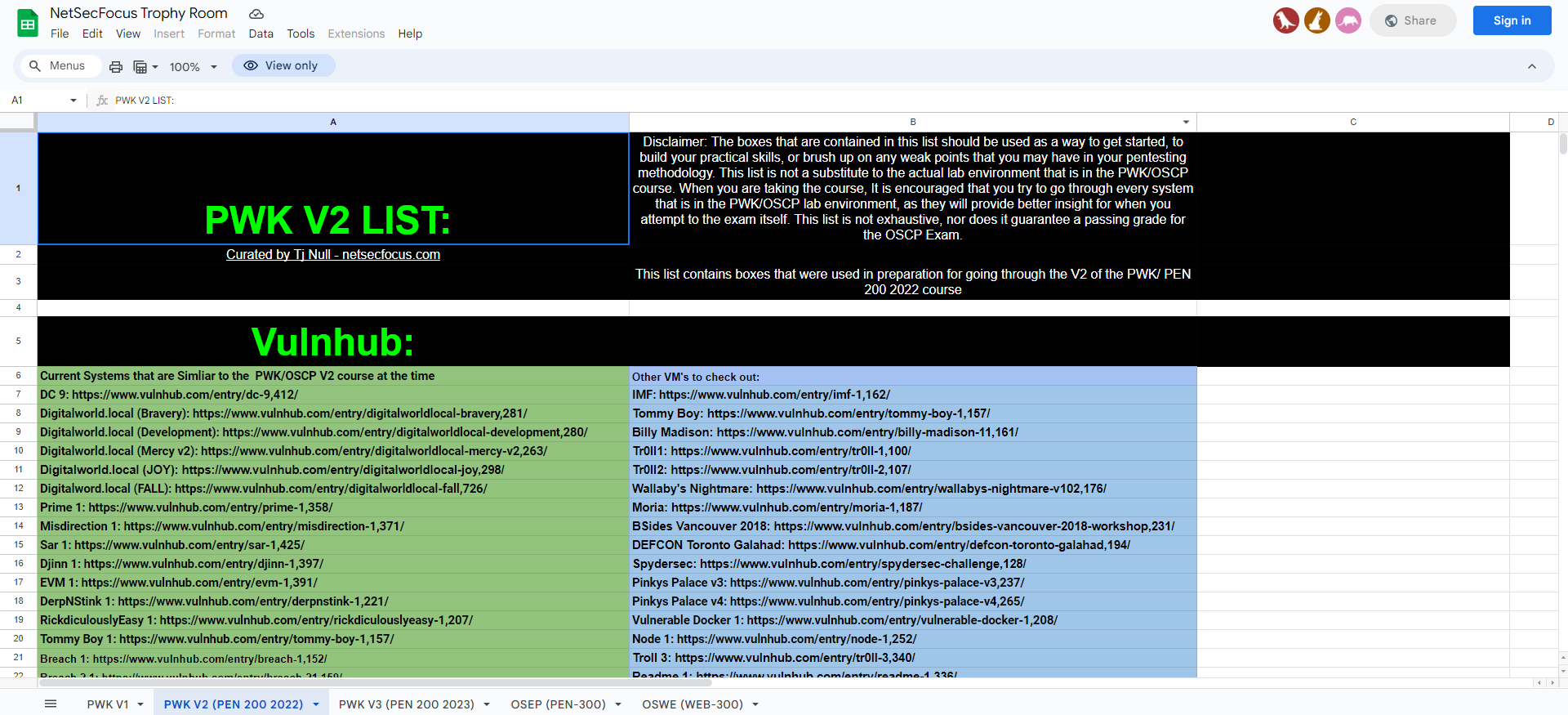Open the all sheets list icon
The width and height of the screenshot is (1568, 715).
(51, 704)
